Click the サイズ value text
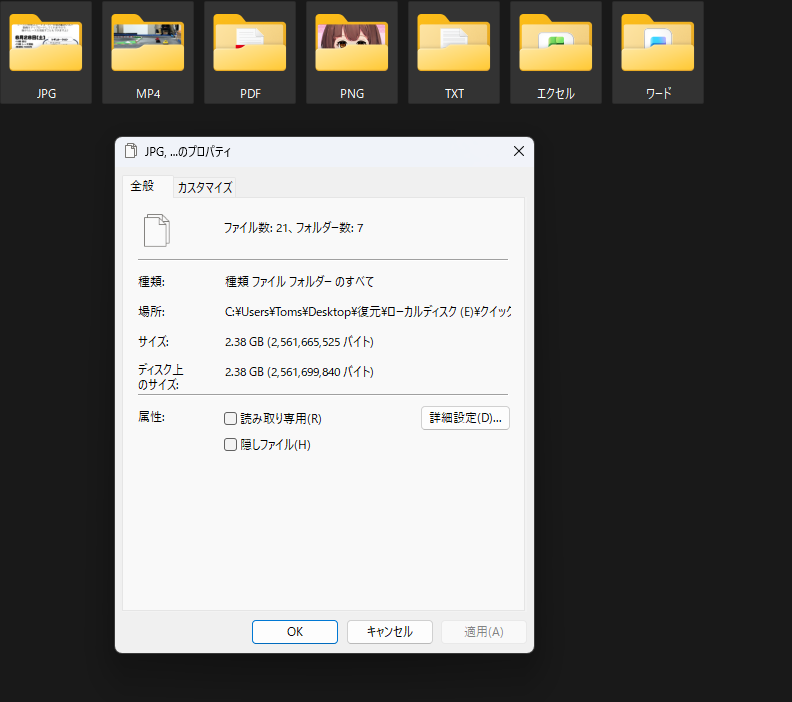The width and height of the screenshot is (792, 702). tap(299, 342)
